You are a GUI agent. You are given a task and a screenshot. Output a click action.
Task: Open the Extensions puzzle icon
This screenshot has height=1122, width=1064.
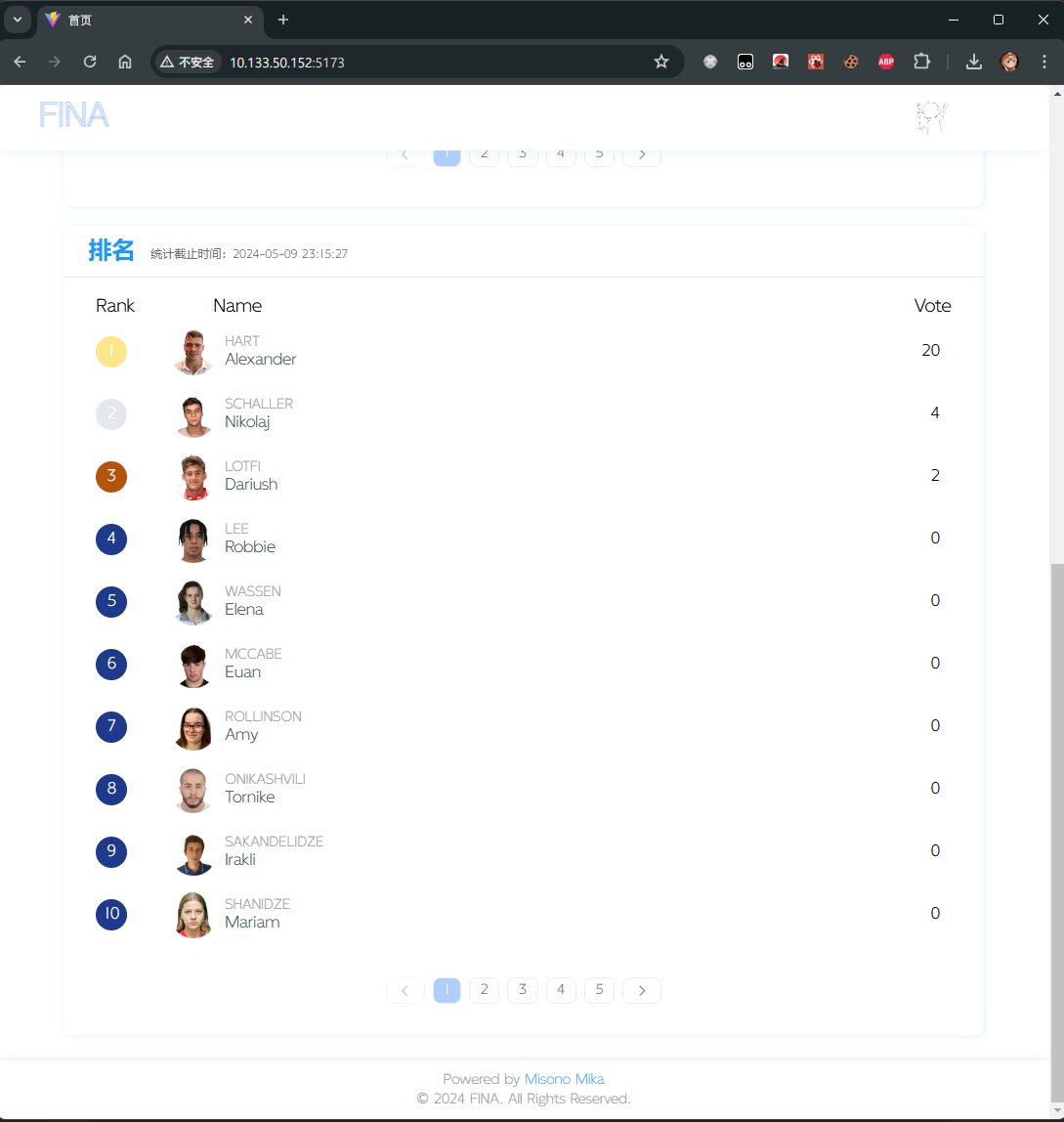click(x=921, y=62)
